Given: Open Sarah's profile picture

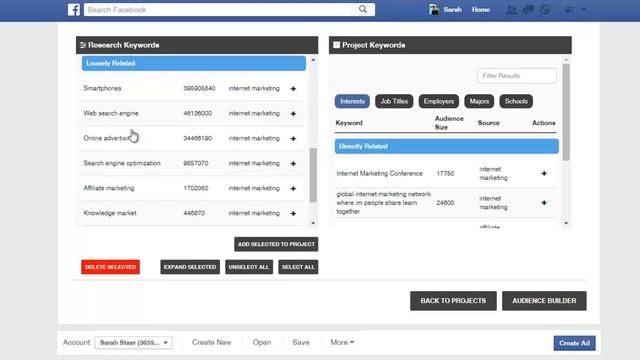Looking at the screenshot, I should 433,9.
